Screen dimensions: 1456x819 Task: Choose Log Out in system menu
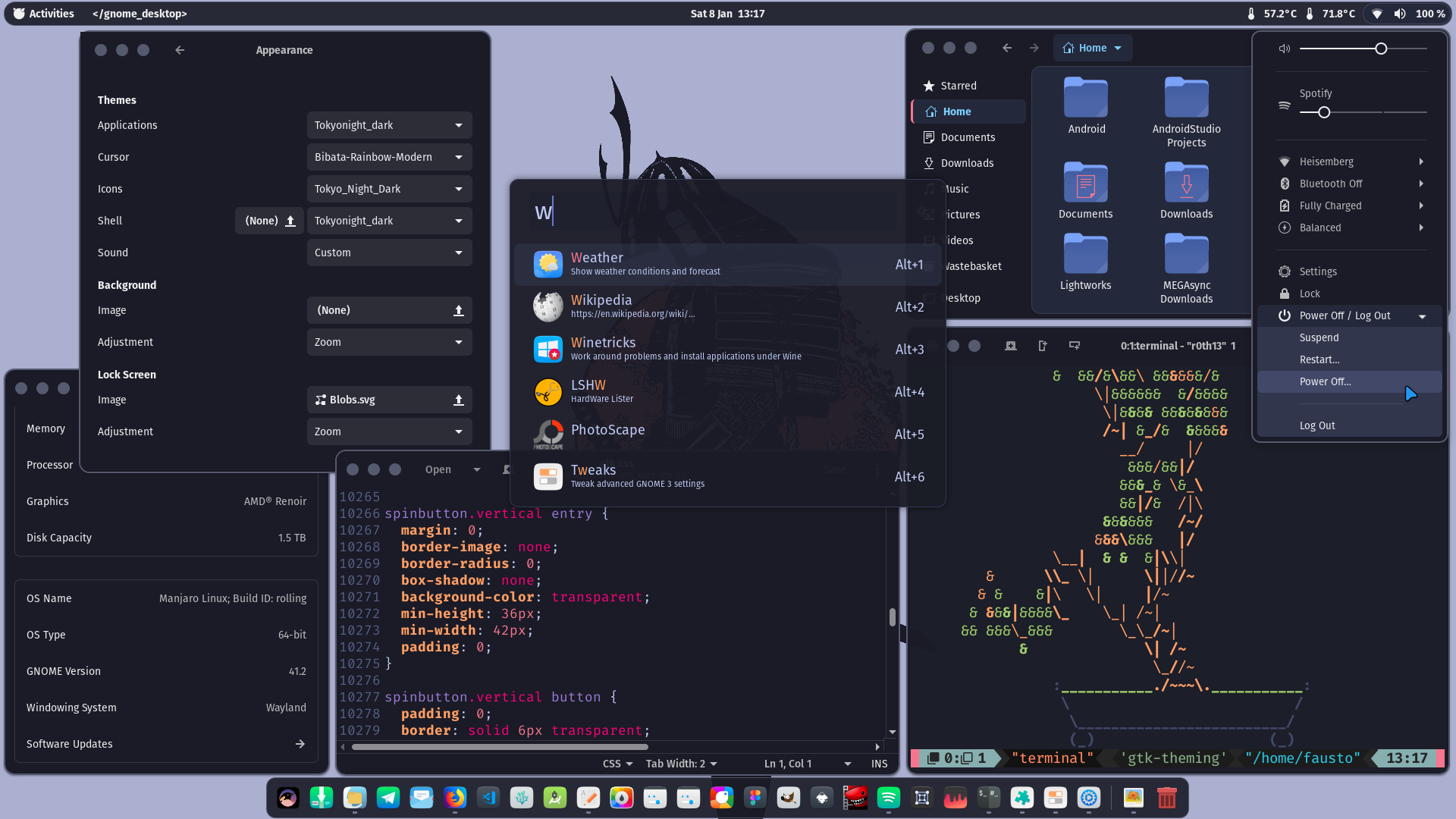(x=1349, y=425)
